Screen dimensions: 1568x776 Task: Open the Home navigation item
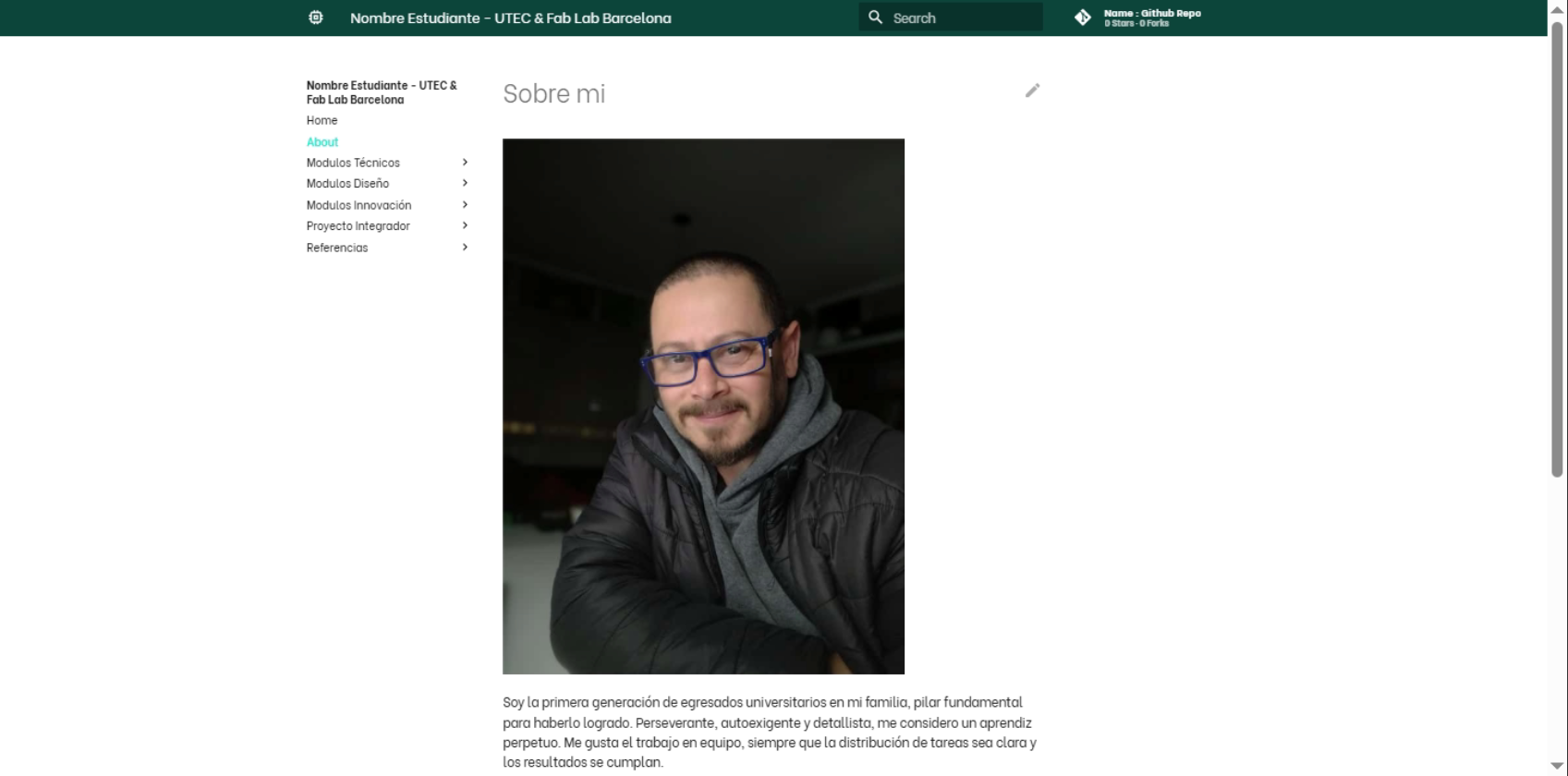point(322,120)
